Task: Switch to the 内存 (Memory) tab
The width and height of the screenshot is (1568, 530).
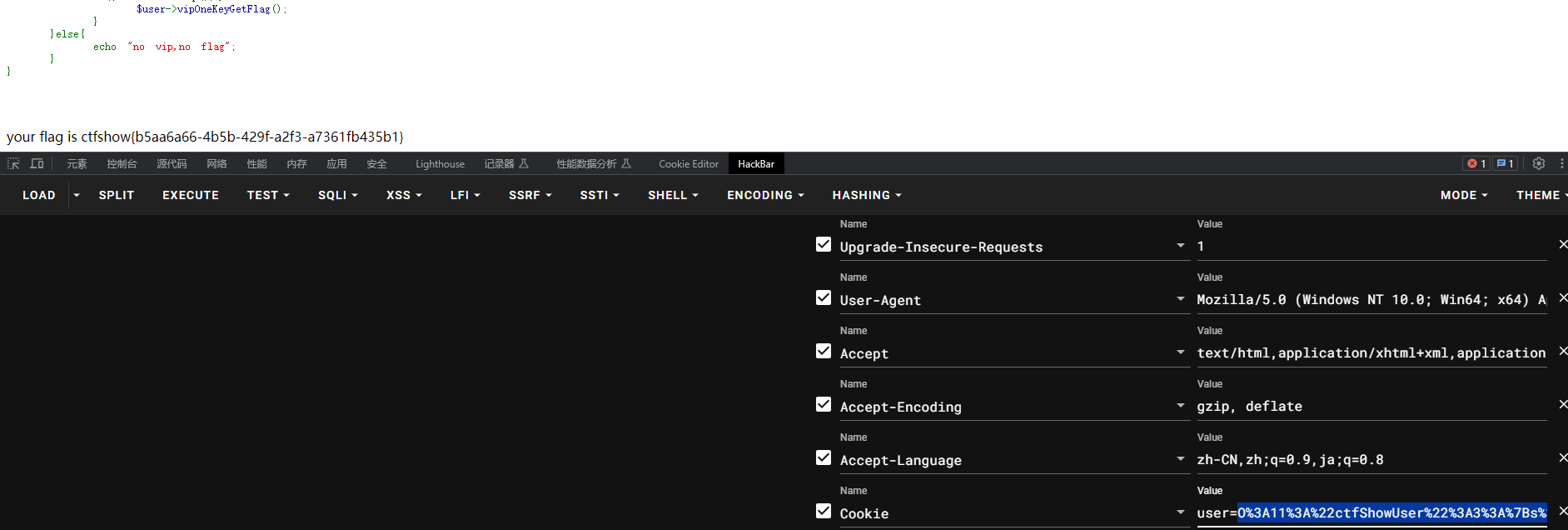Action: click(x=296, y=164)
